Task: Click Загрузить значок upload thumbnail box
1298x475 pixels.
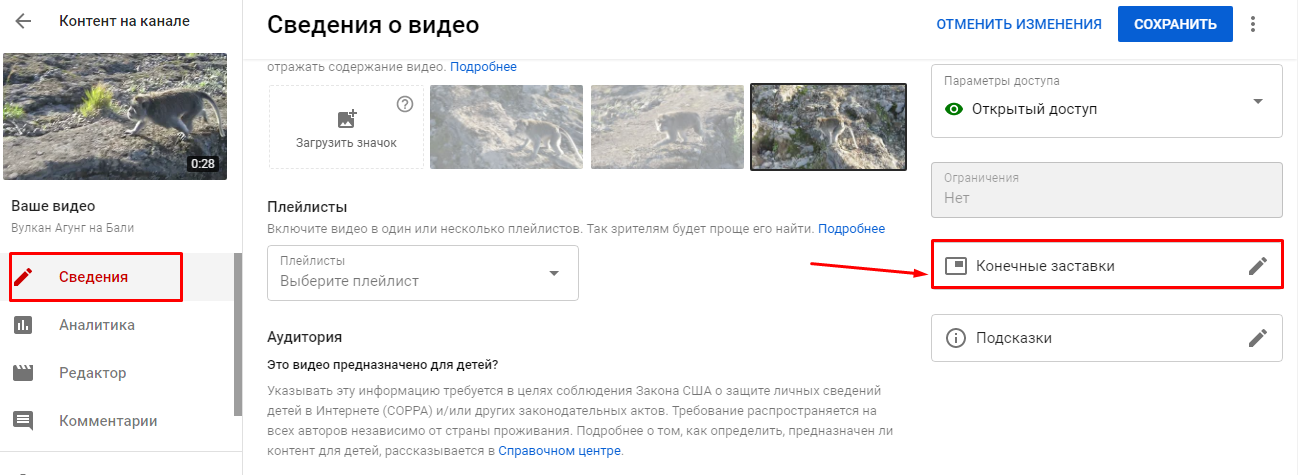Action: 346,127
